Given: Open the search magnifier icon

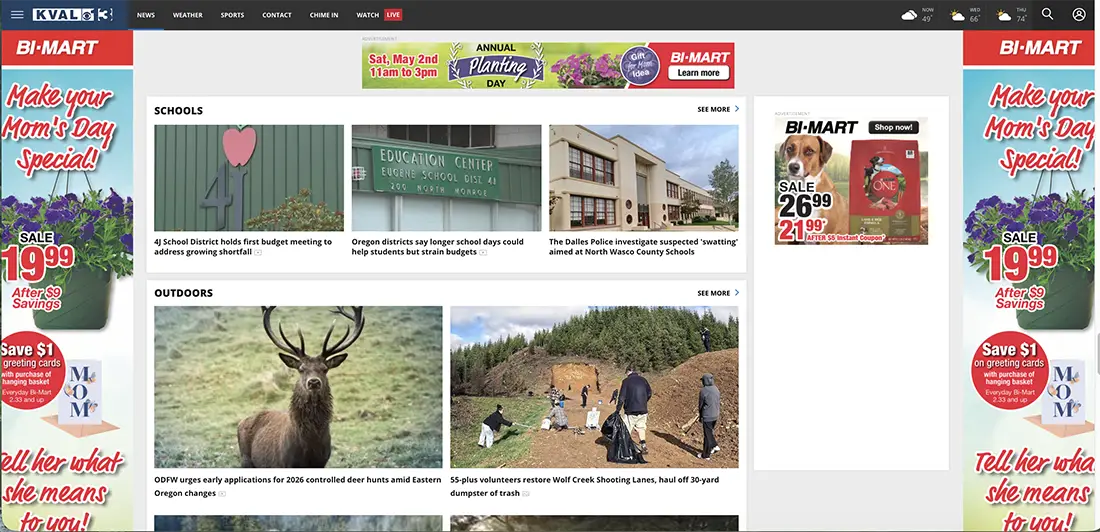Looking at the screenshot, I should 1047,14.
